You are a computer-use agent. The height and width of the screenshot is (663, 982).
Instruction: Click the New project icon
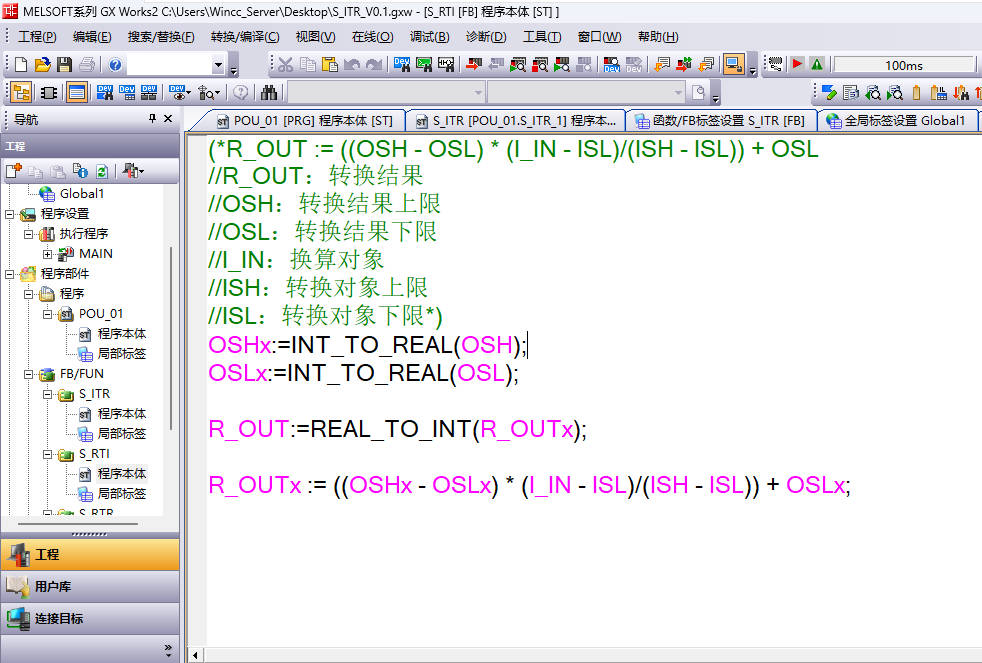20,65
